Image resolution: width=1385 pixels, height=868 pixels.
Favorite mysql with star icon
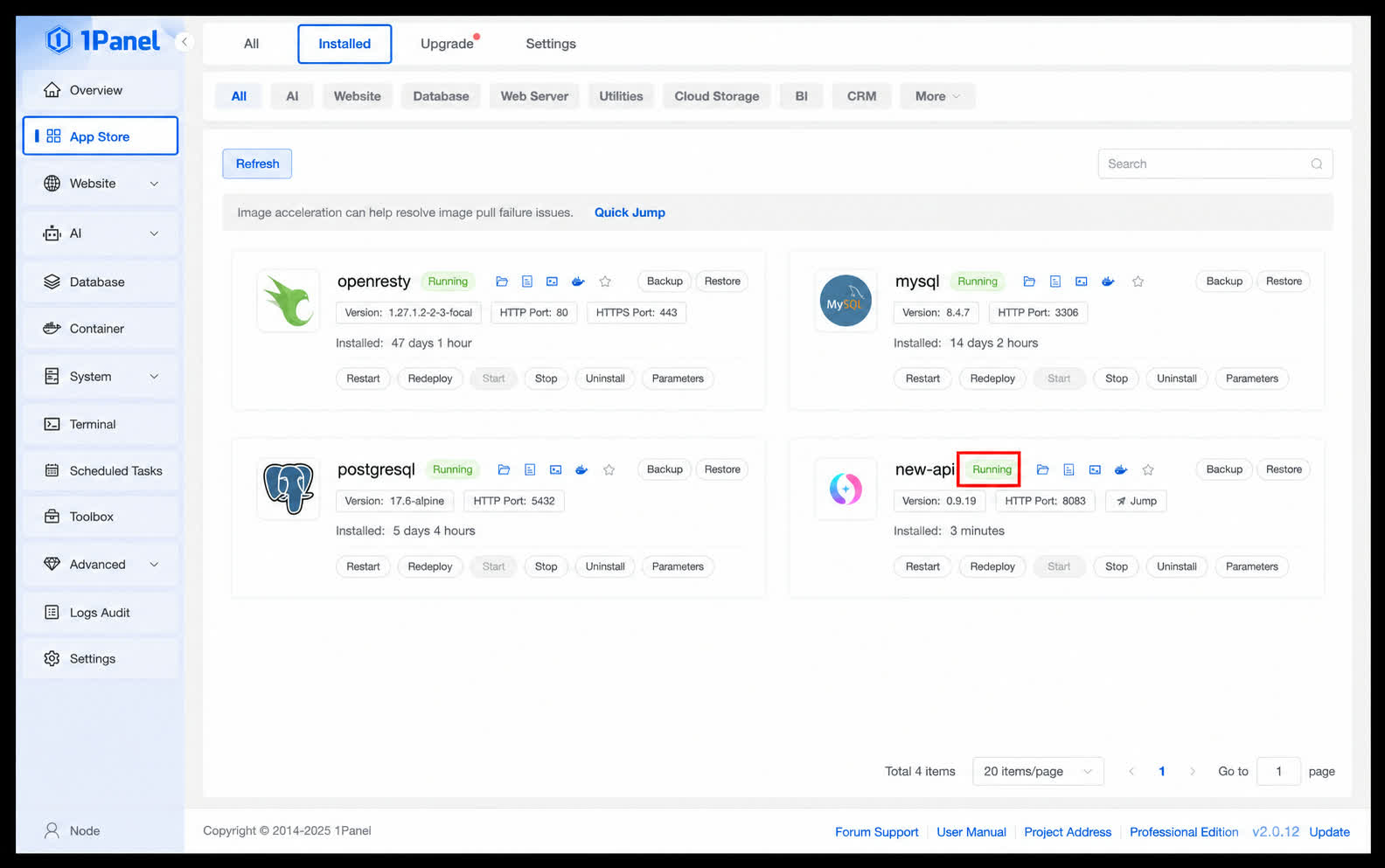click(1138, 281)
